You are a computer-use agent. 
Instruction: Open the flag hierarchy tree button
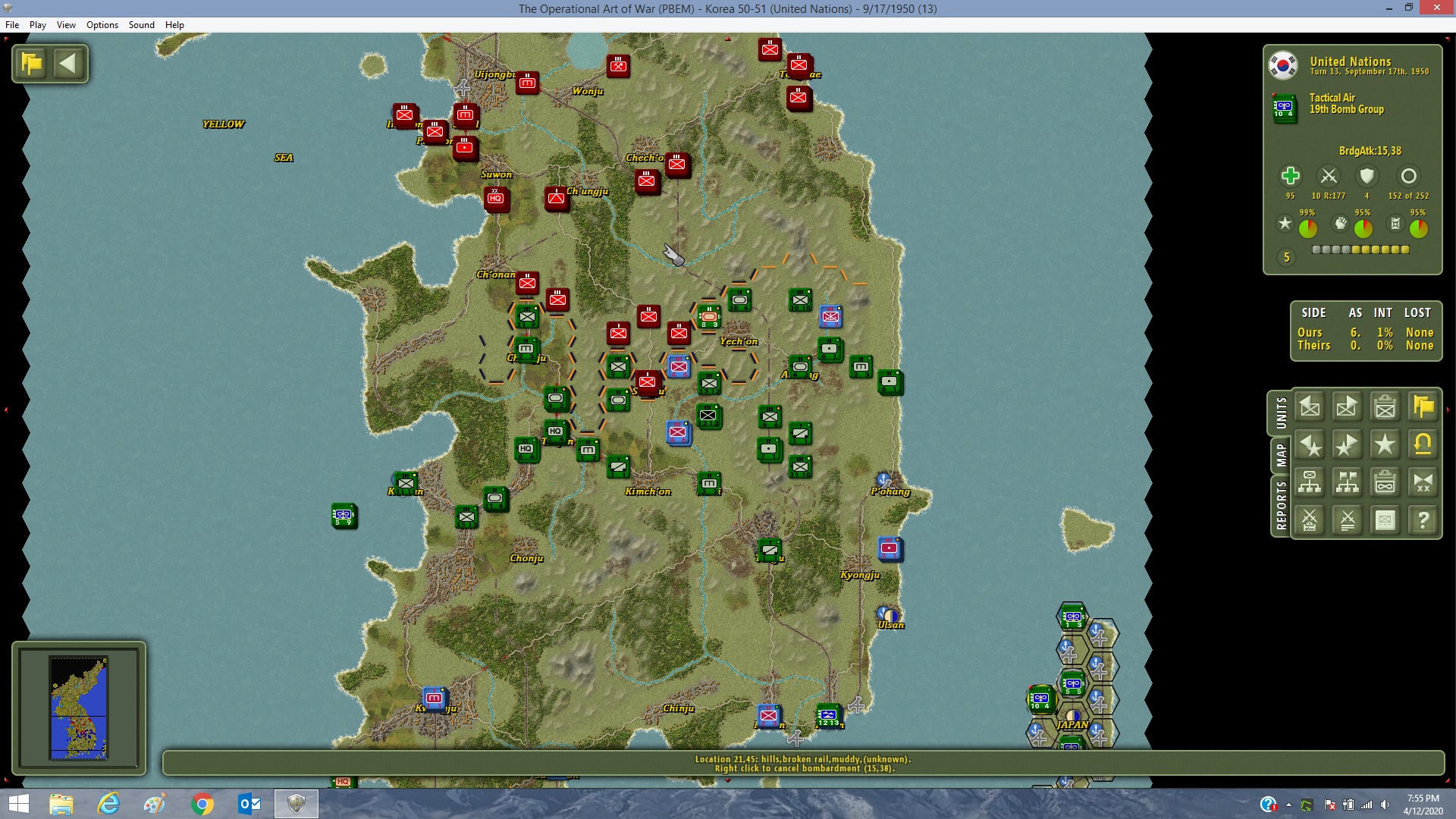click(1348, 482)
